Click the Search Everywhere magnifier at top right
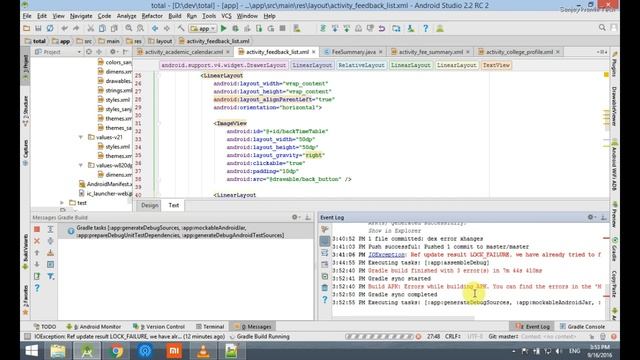 (x=602, y=27)
